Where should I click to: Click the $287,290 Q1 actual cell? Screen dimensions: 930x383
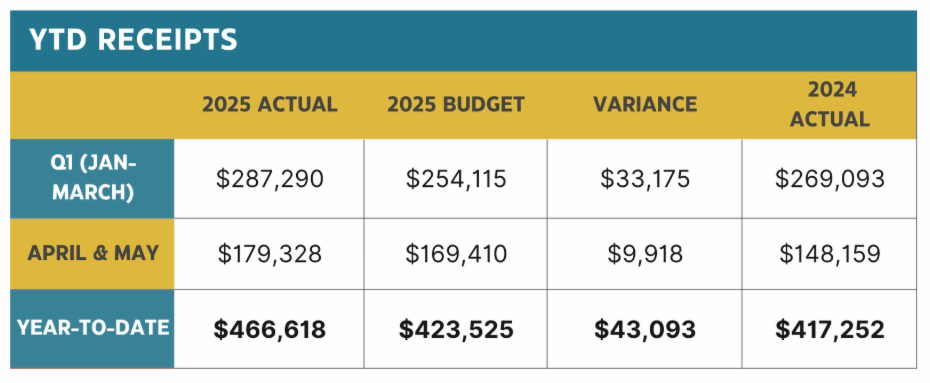(x=269, y=178)
